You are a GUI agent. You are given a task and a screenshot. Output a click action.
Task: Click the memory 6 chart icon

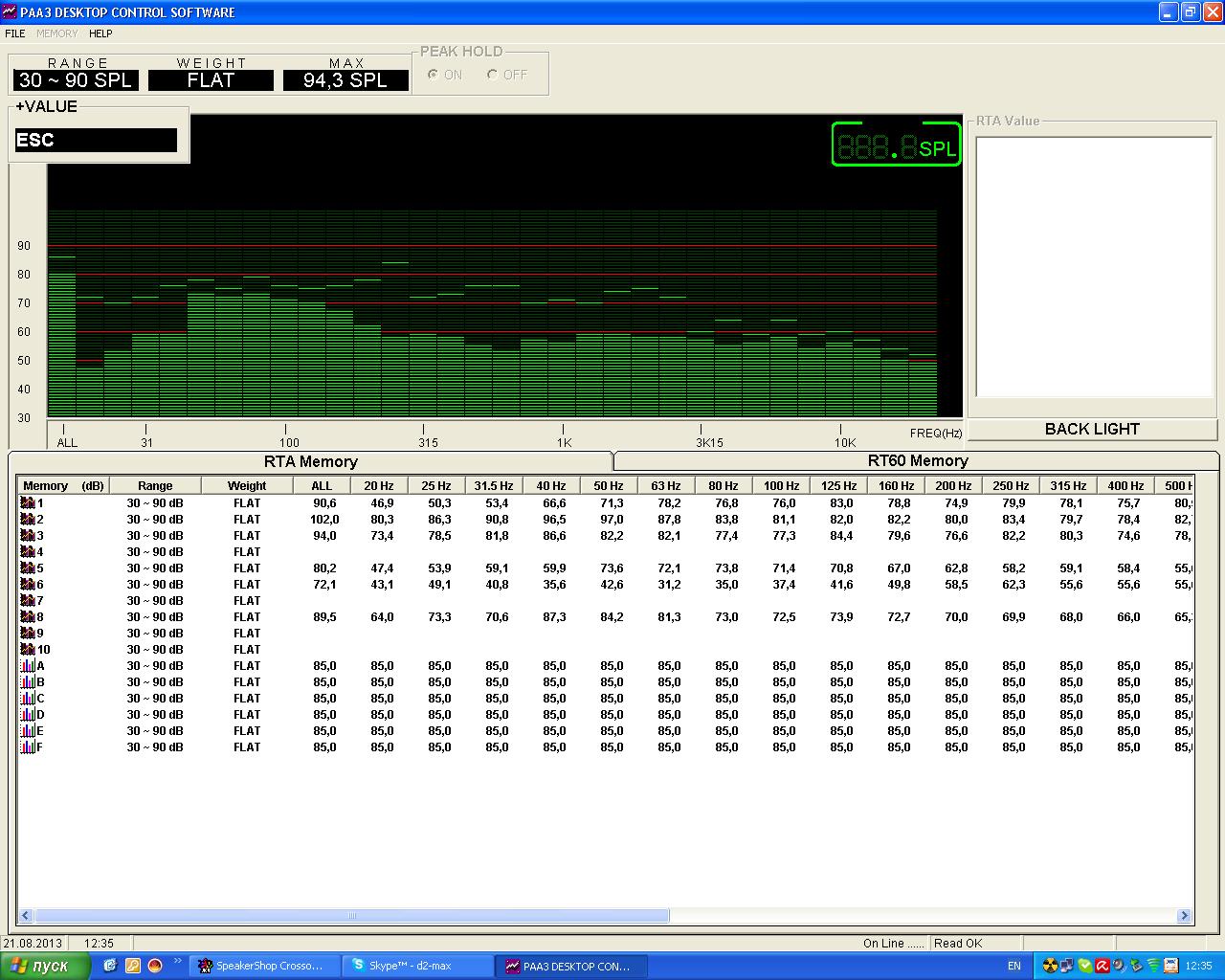[x=28, y=585]
